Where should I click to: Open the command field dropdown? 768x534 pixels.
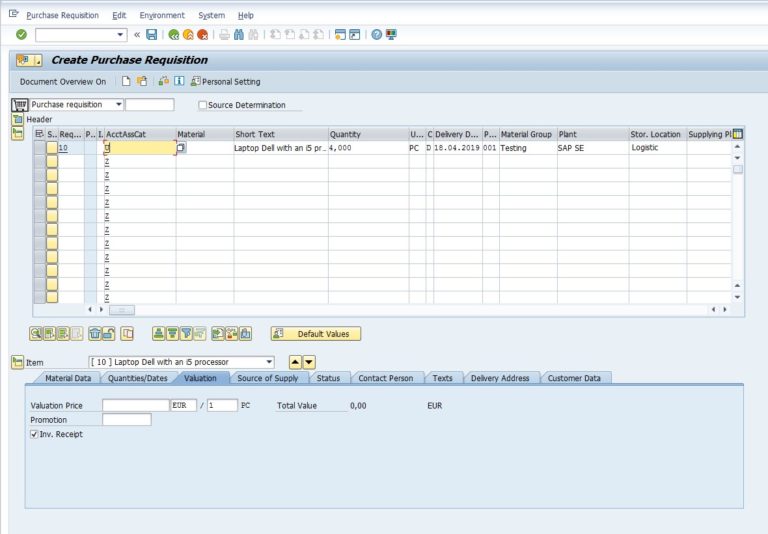120,35
